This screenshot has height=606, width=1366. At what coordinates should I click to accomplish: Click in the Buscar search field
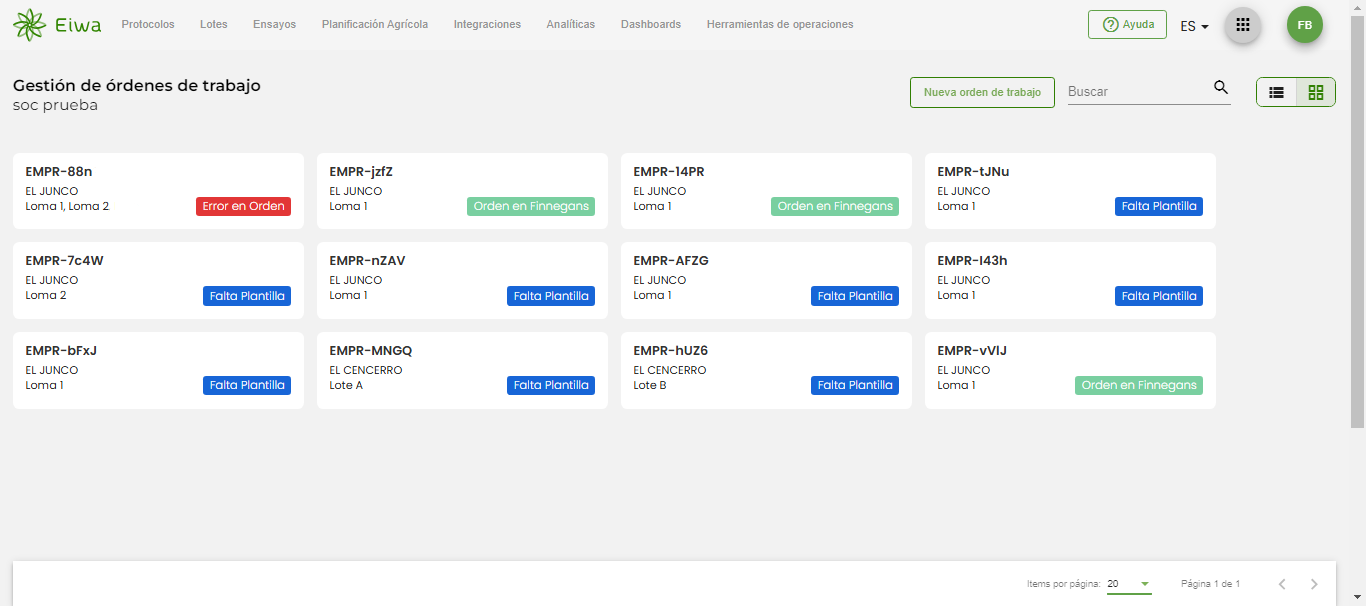click(x=1136, y=91)
